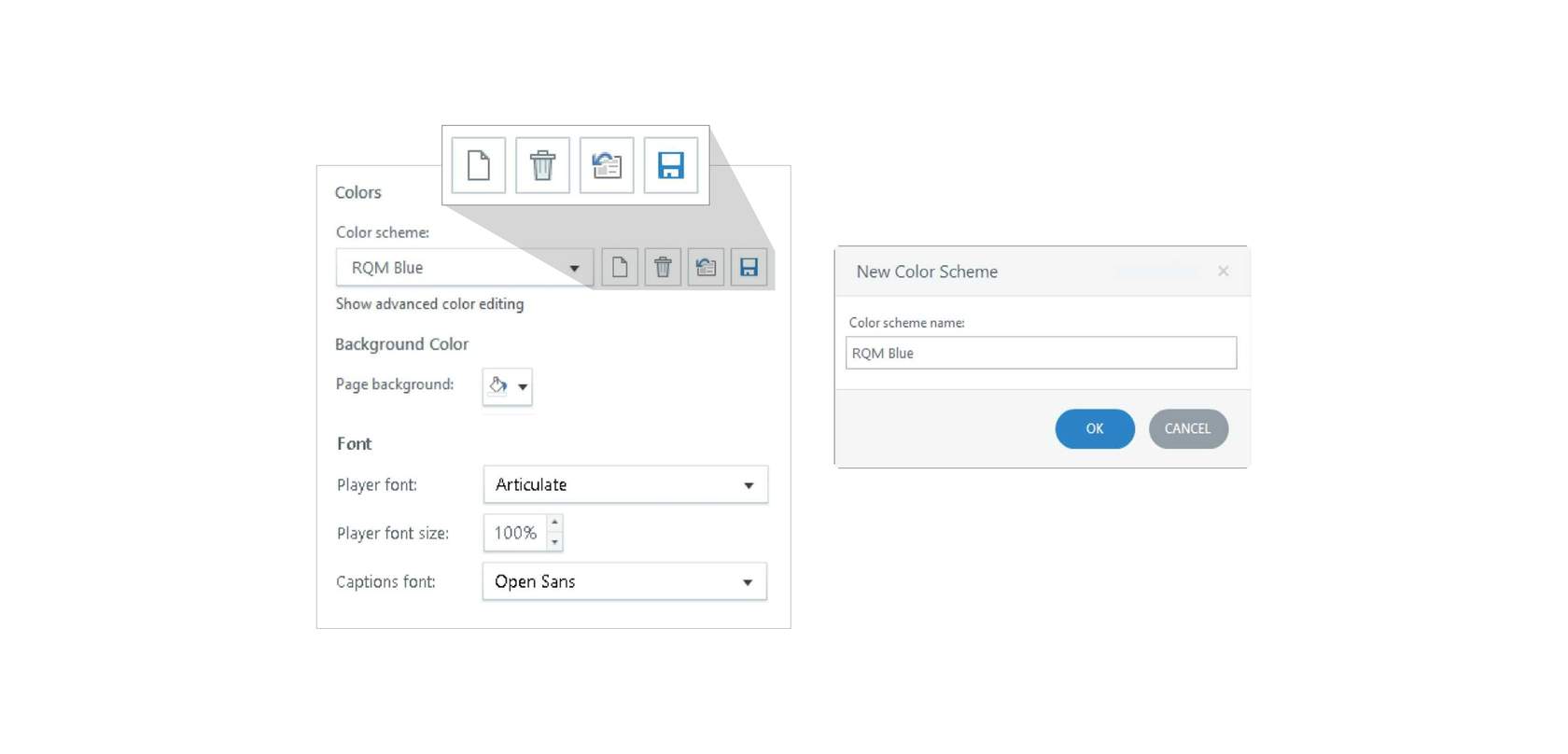Image resolution: width=1568 pixels, height=754 pixels.
Task: Open the Page background paint bucket picker
Action: tap(508, 386)
